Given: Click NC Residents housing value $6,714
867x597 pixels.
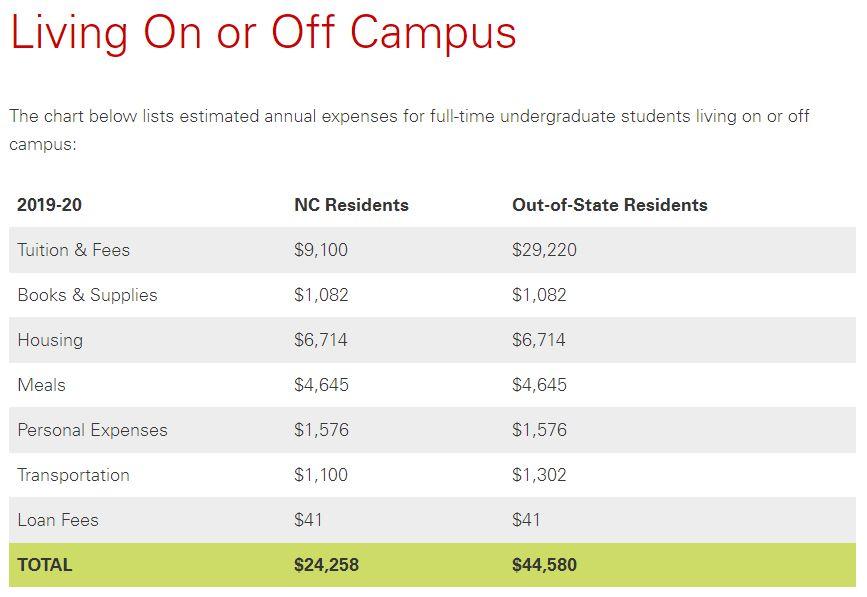Looking at the screenshot, I should [x=321, y=340].
